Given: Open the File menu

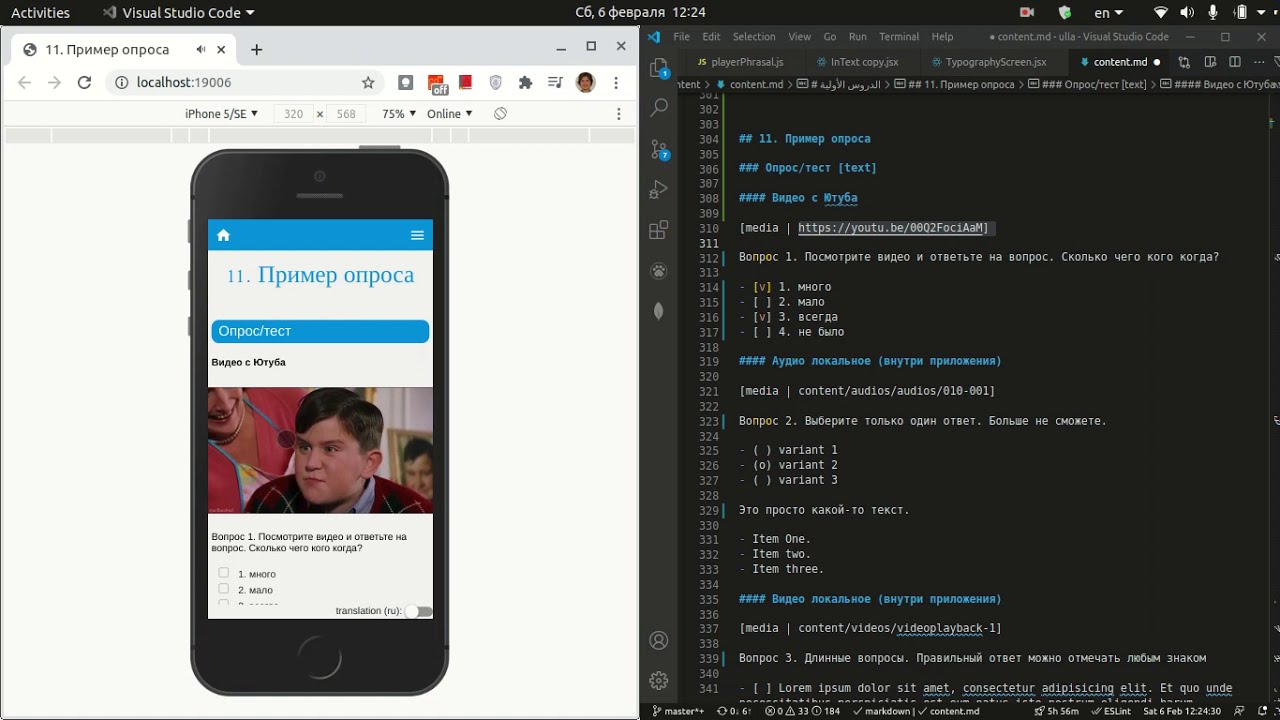Looking at the screenshot, I should coord(681,37).
